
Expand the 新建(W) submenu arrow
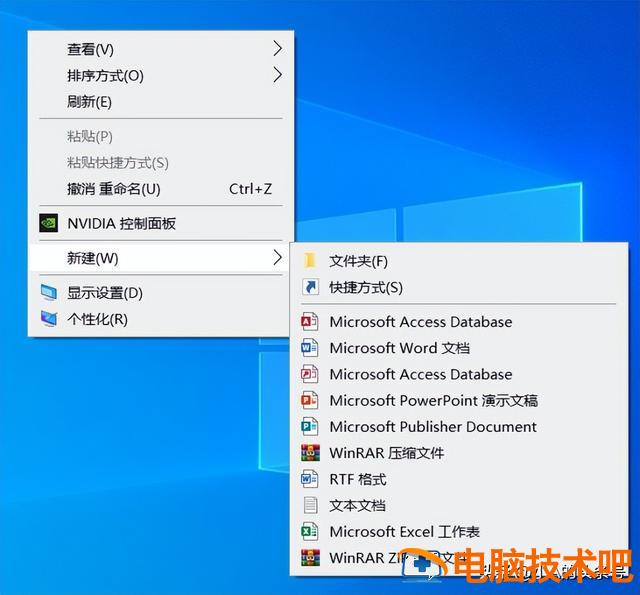pos(278,258)
